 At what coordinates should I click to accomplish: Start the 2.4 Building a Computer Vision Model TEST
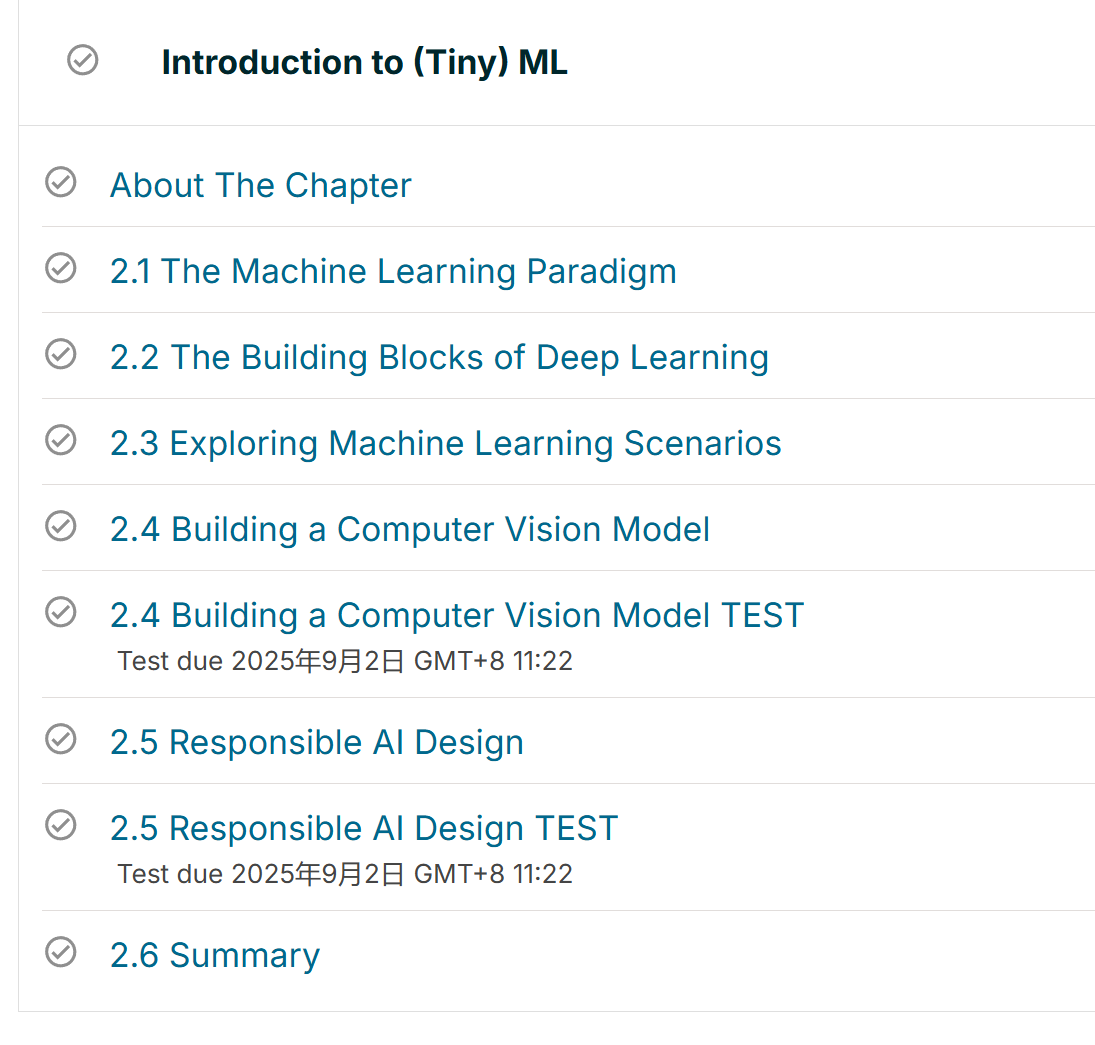457,615
